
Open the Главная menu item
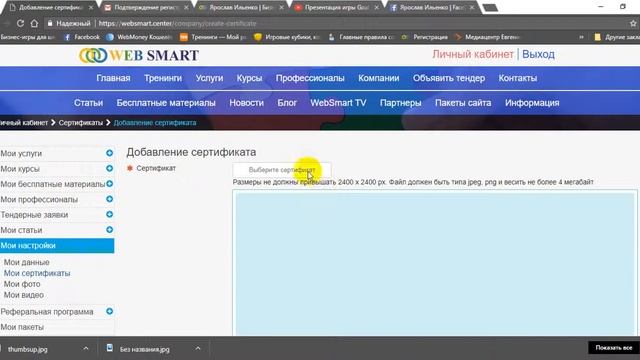[113, 78]
